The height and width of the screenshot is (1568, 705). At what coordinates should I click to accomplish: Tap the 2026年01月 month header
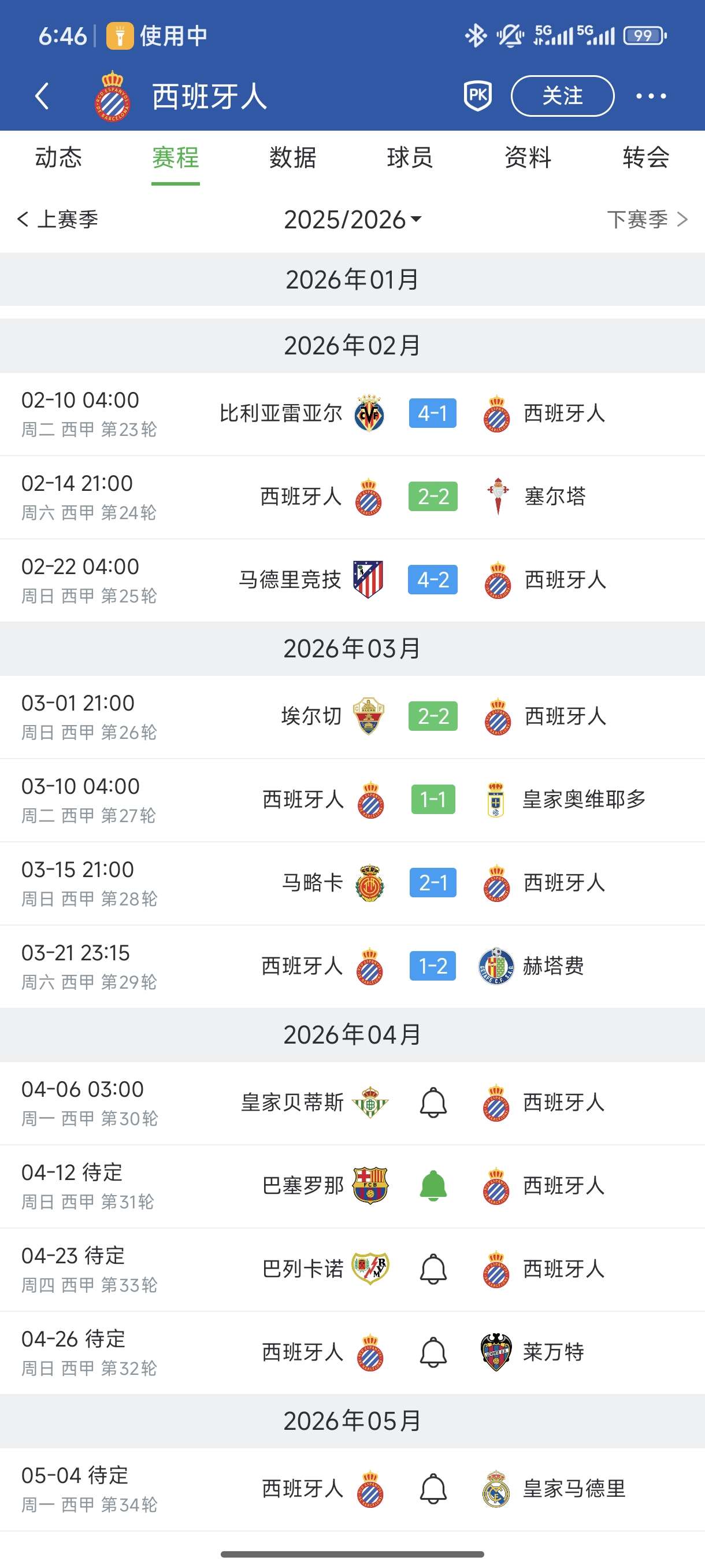tap(352, 279)
